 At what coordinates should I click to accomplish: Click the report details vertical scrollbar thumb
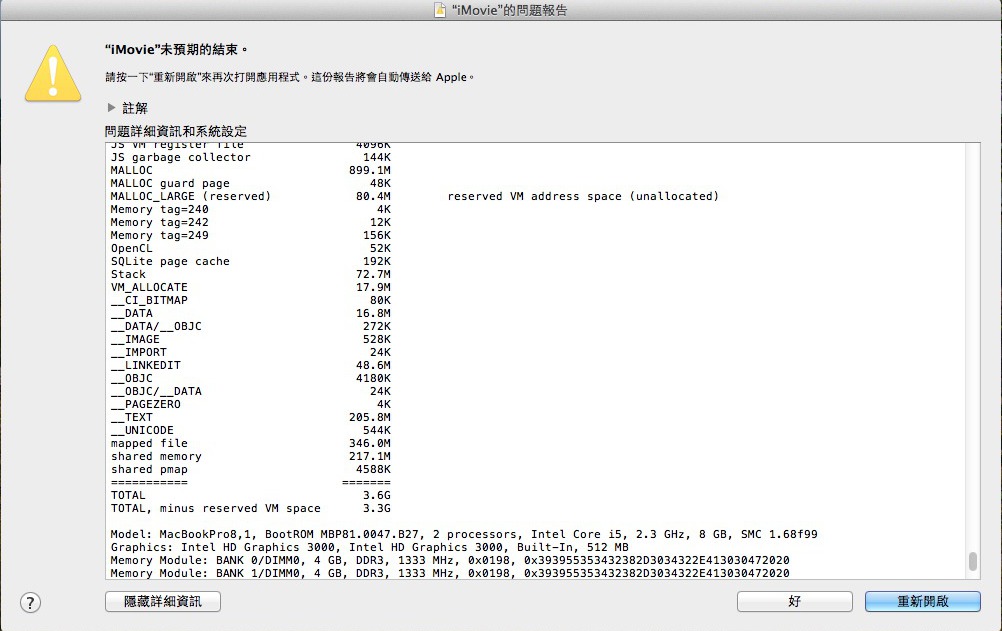coord(973,561)
